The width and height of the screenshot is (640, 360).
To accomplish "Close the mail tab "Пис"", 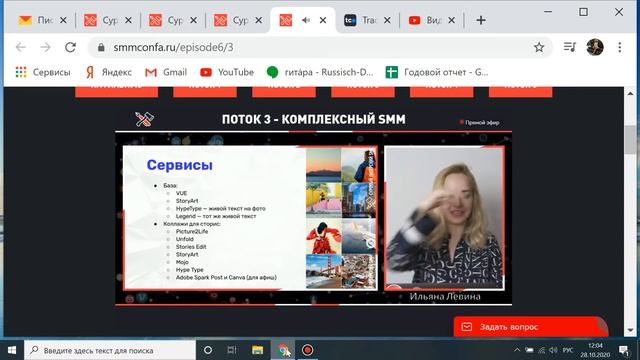I will click(x=63, y=20).
